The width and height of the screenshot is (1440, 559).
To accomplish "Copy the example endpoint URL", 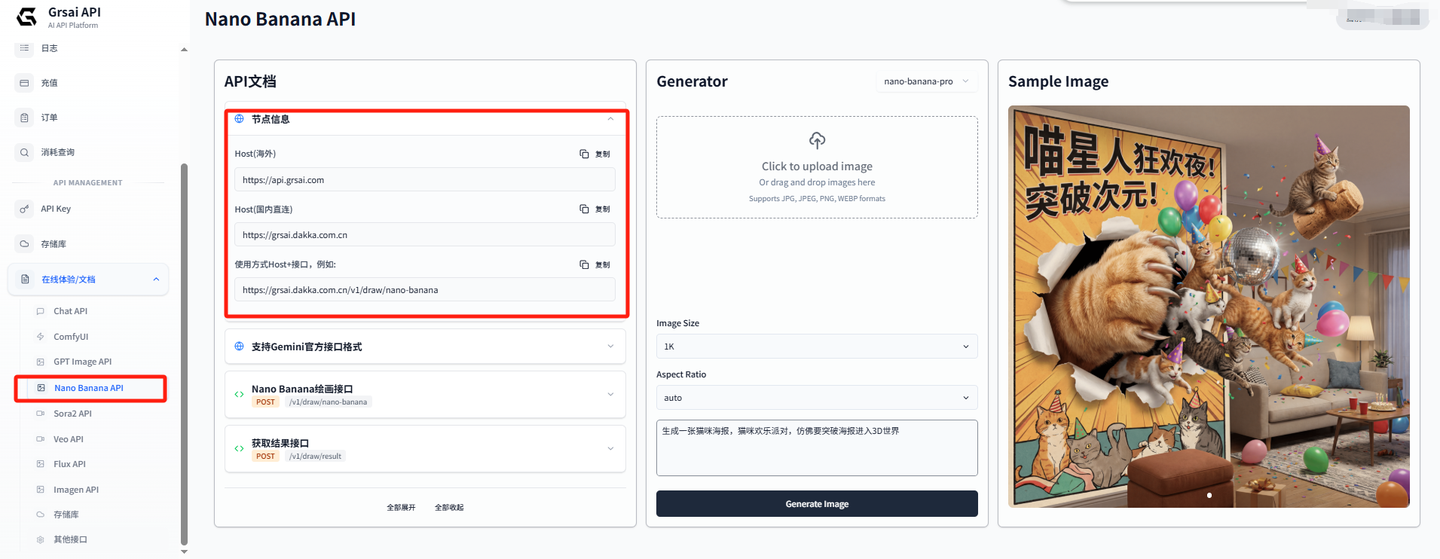I will (x=595, y=265).
